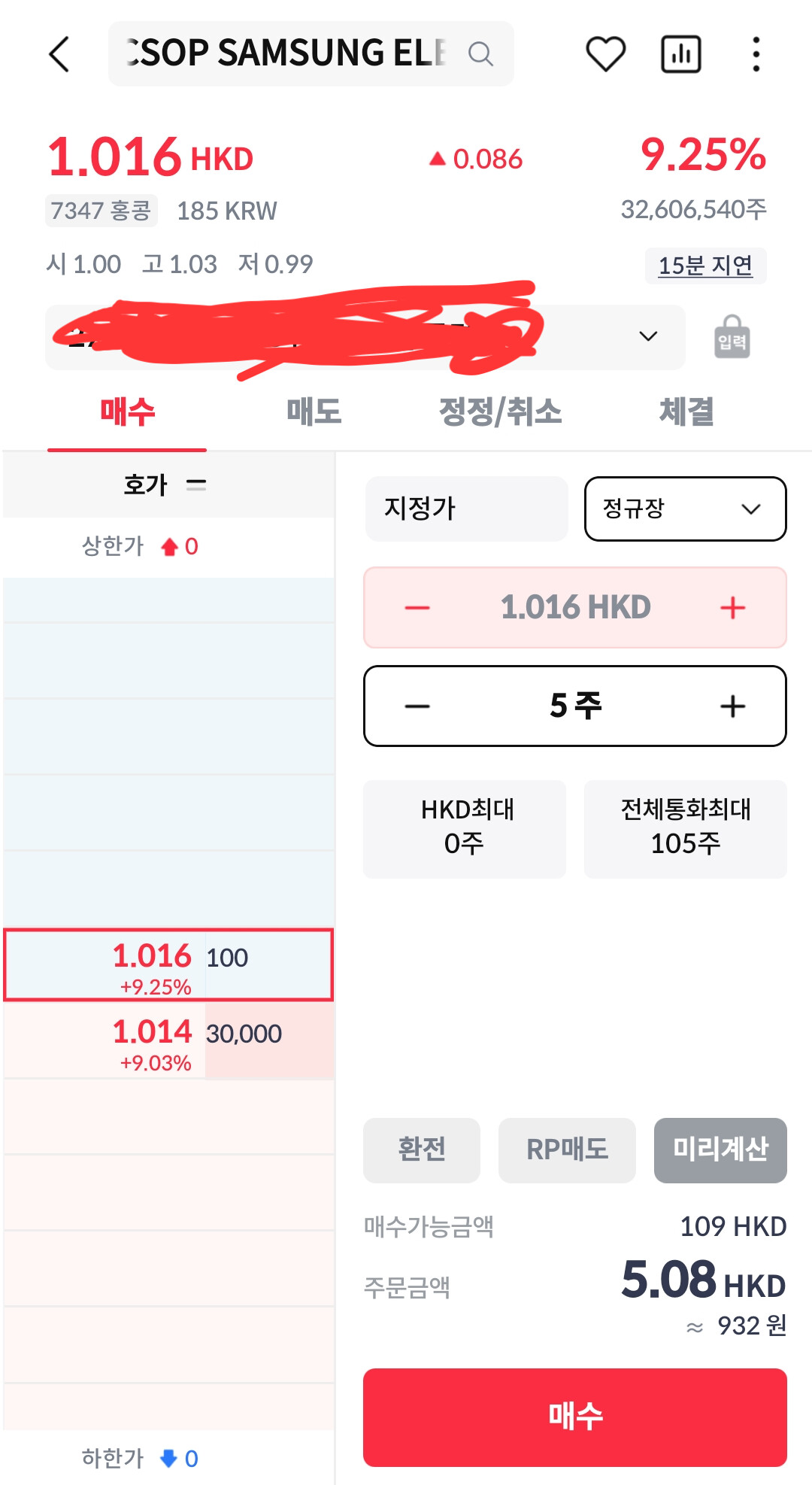Image resolution: width=812 pixels, height=1485 pixels.
Task: Tap the 미리계산 button
Action: [x=720, y=1149]
